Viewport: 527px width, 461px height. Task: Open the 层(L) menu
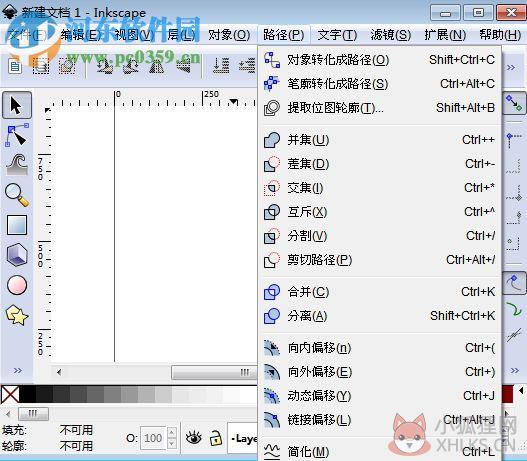[181, 35]
